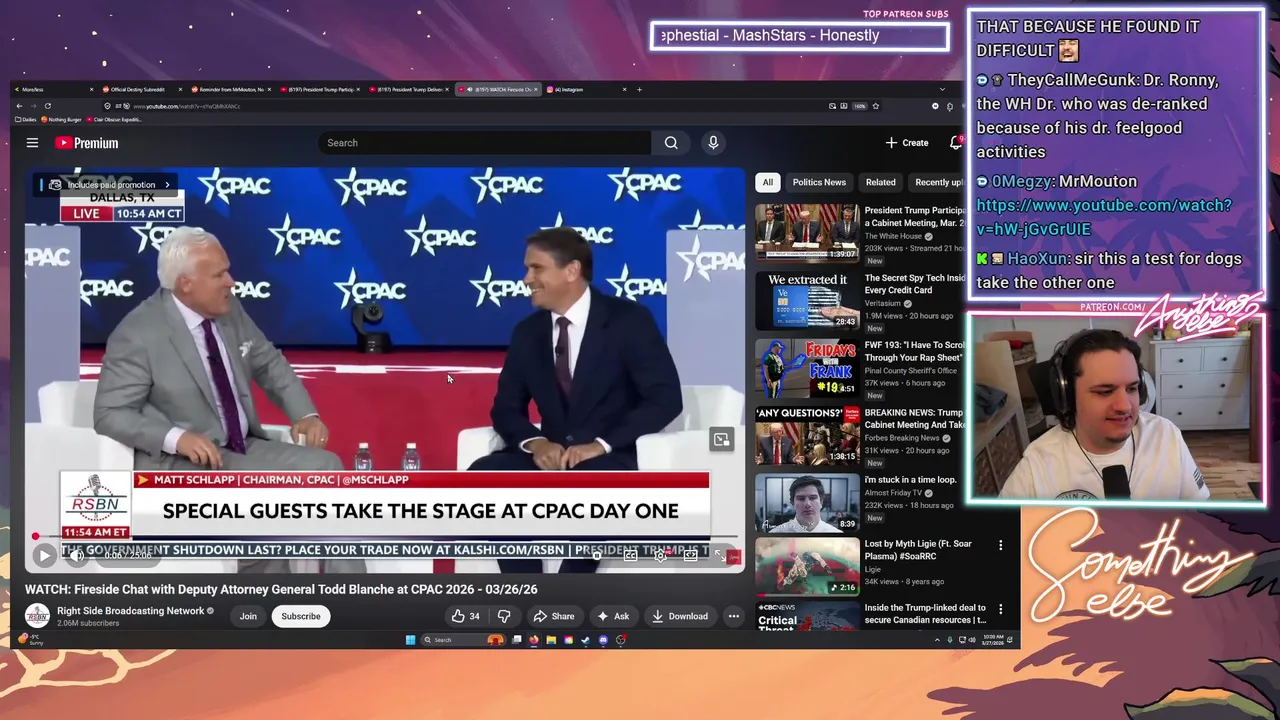Open more actions ellipsis under video
The width and height of the screenshot is (1280, 720).
click(733, 616)
